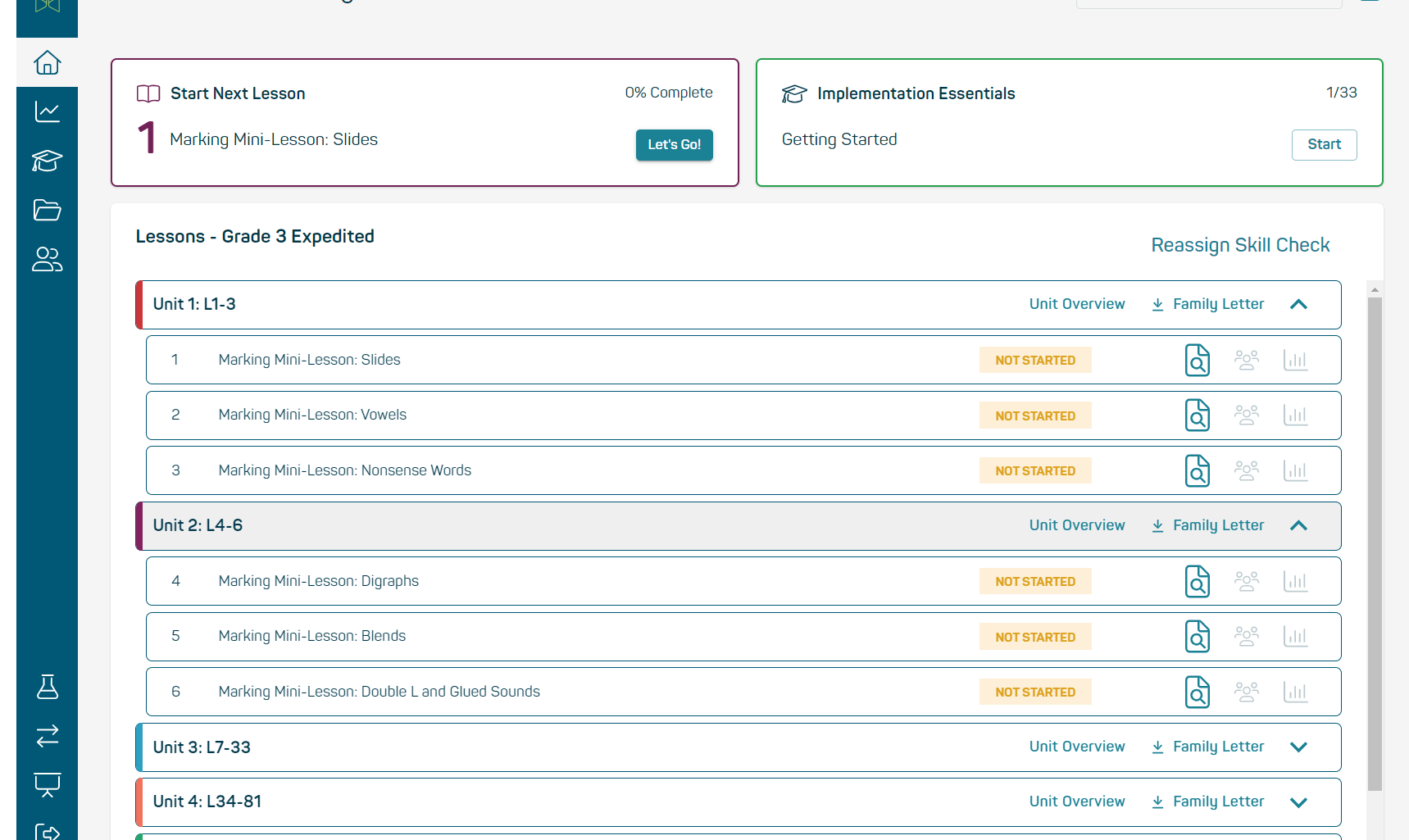Preview the Marking Mini-Lesson: Slides document
1409x840 pixels.
[x=1197, y=360]
